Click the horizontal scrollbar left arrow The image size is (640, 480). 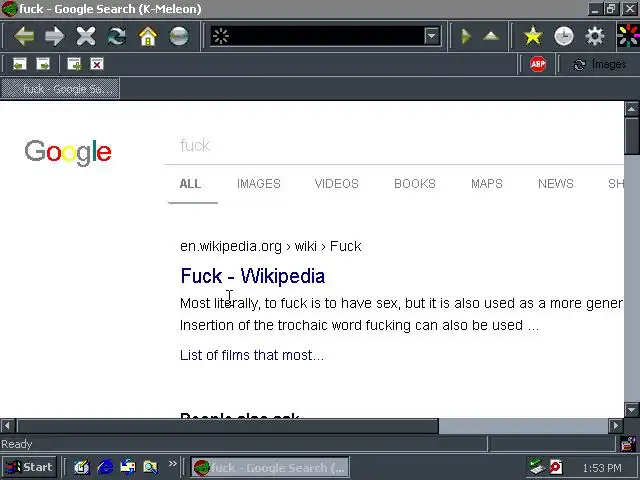pyautogui.click(x=7, y=426)
